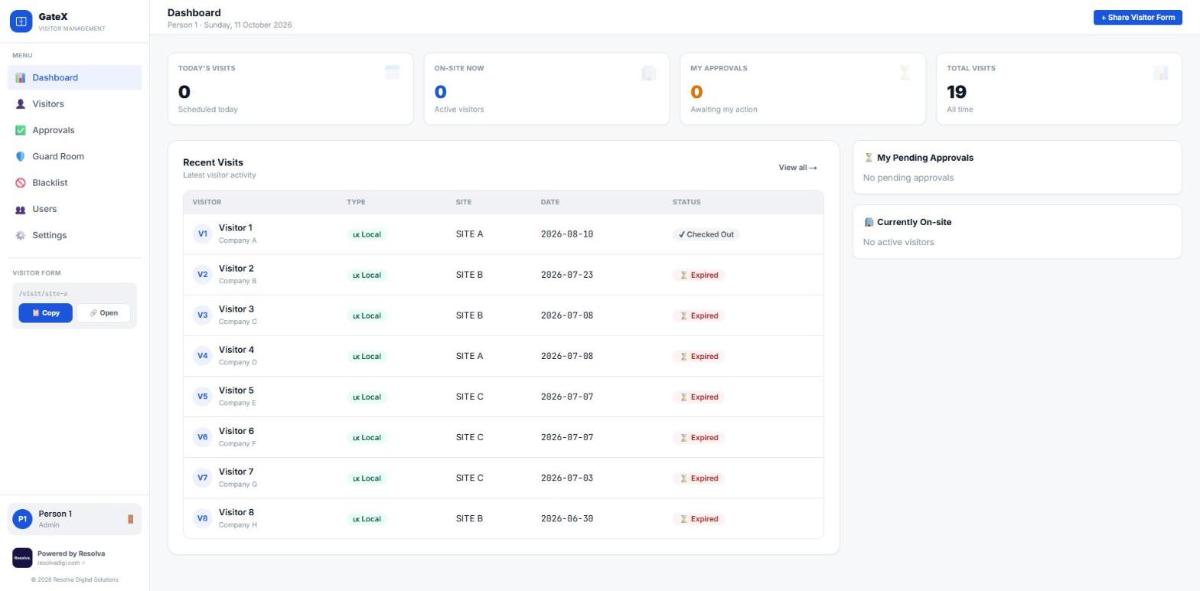Click the Users people icon
Viewport: 1200px width, 591px height.
pyautogui.click(x=21, y=209)
